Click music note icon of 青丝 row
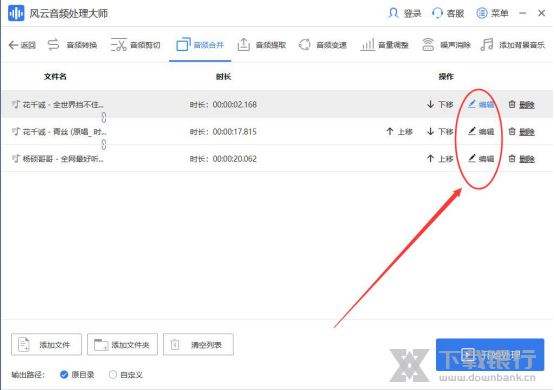The height and width of the screenshot is (390, 554). pyautogui.click(x=16, y=131)
